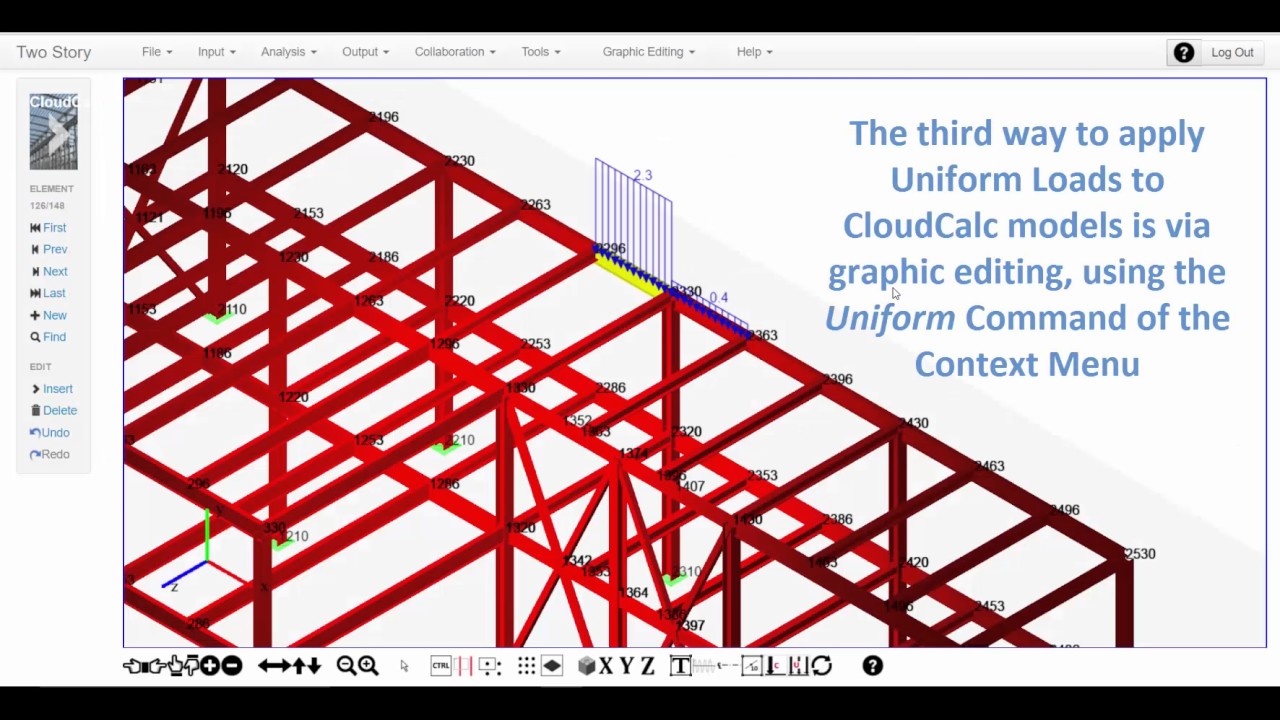1280x720 pixels.
Task: Expand the Help dropdown menu
Action: 754,52
